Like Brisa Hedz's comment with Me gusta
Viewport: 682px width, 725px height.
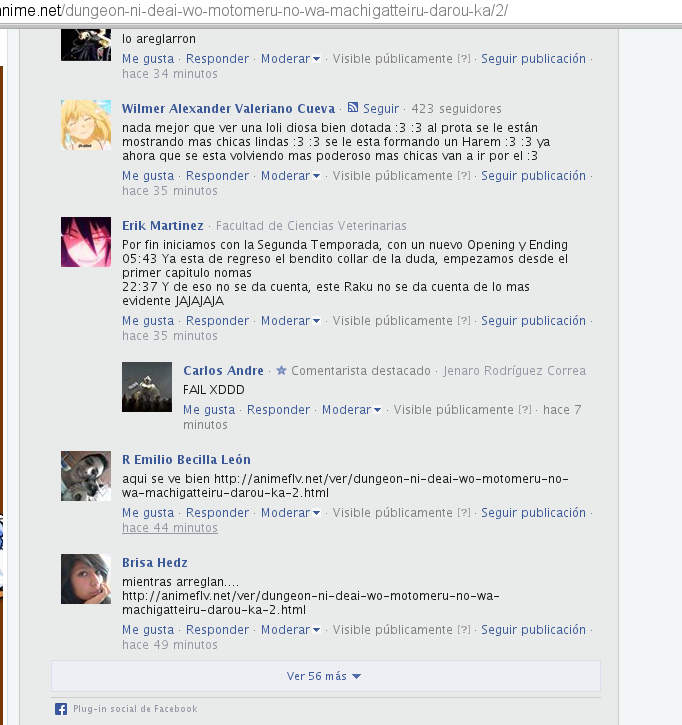(148, 630)
